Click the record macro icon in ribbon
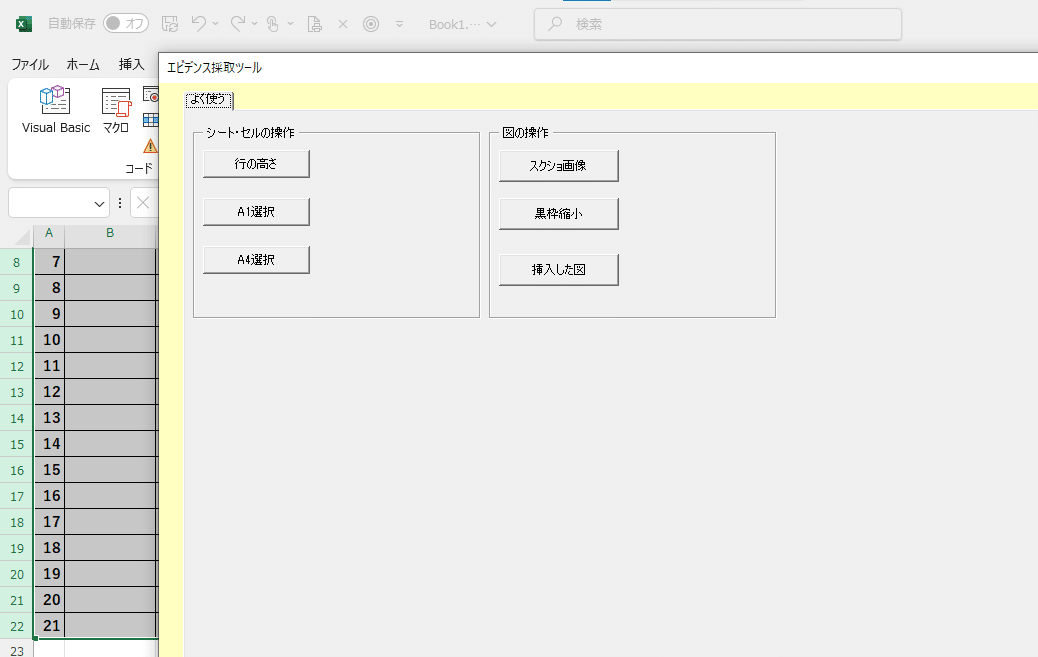The image size is (1038, 657). (151, 95)
